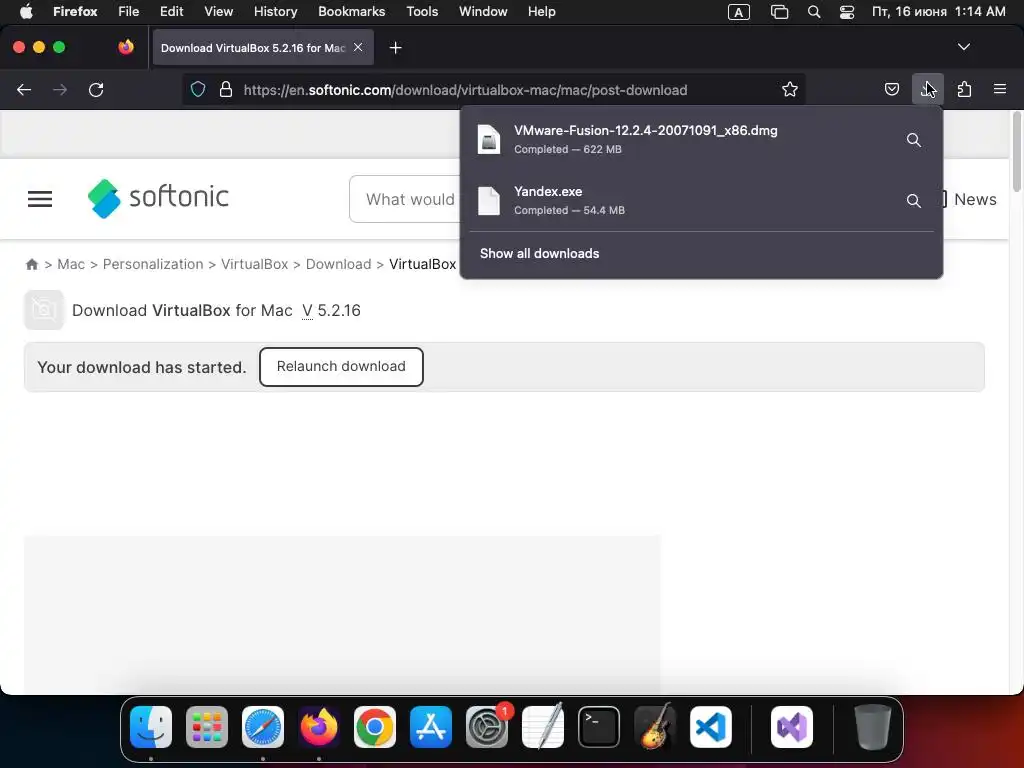Open Spotlight search in menu bar

pos(814,12)
